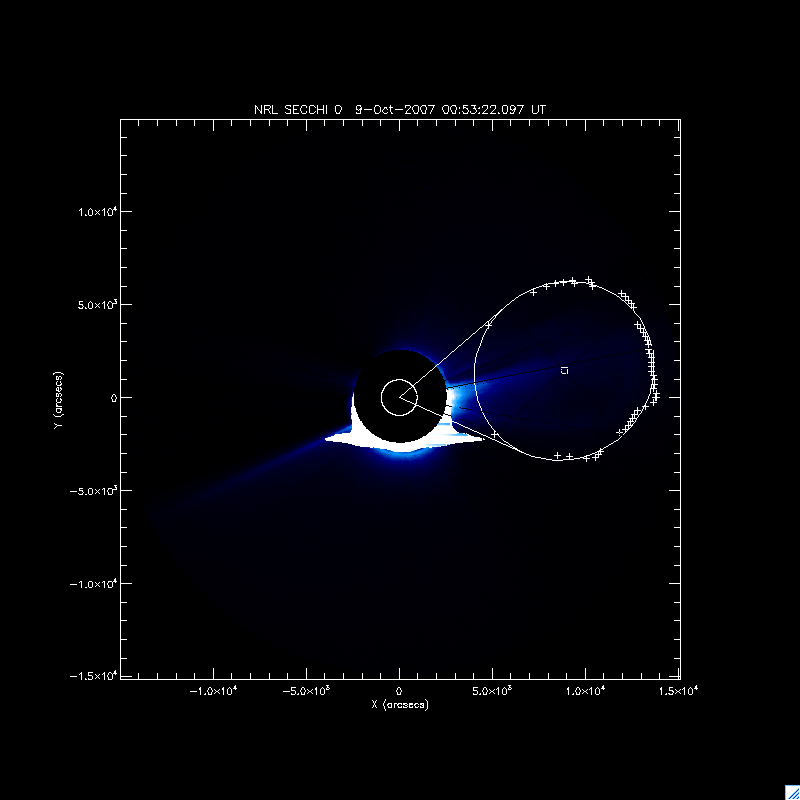
Task: Click the '0' tick label on the x-axis
Action: (400, 691)
